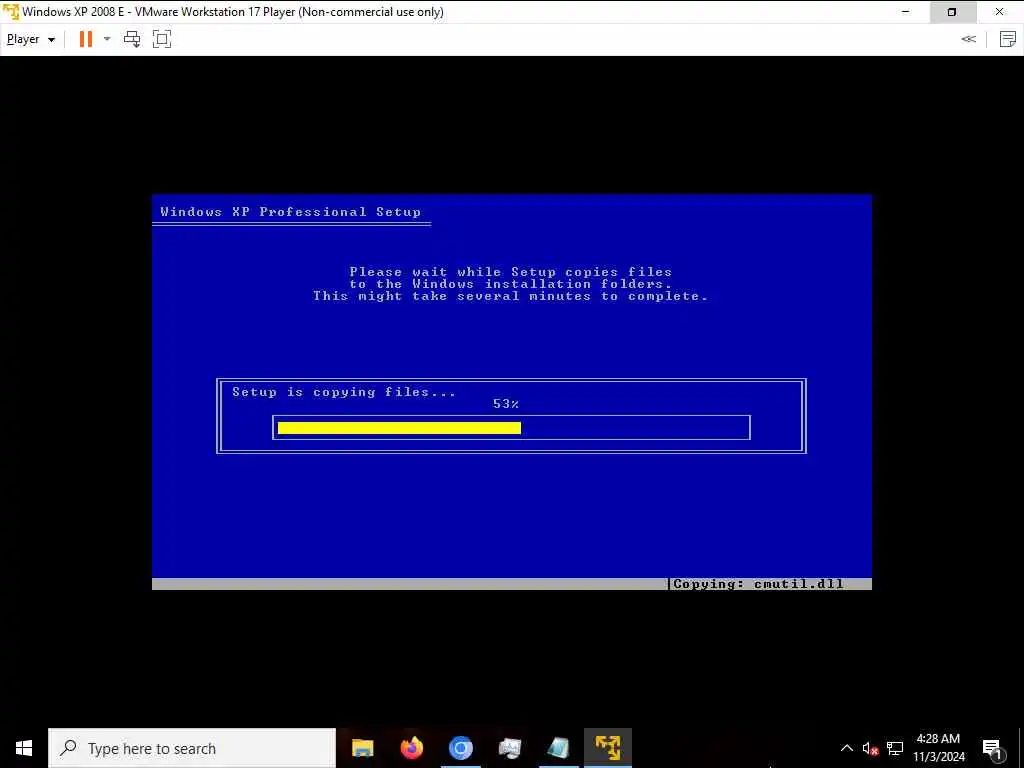Restore down the VMware Player window
Screen dimensions: 1024x768
(x=952, y=12)
